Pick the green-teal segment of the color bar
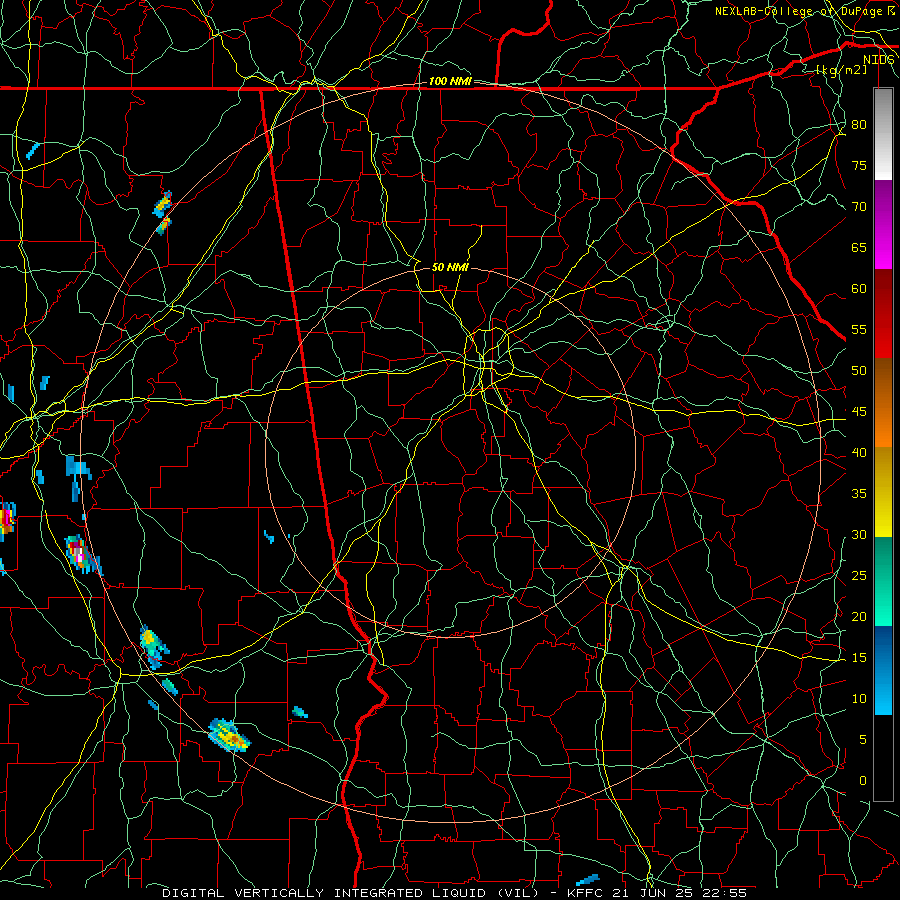 [883, 581]
